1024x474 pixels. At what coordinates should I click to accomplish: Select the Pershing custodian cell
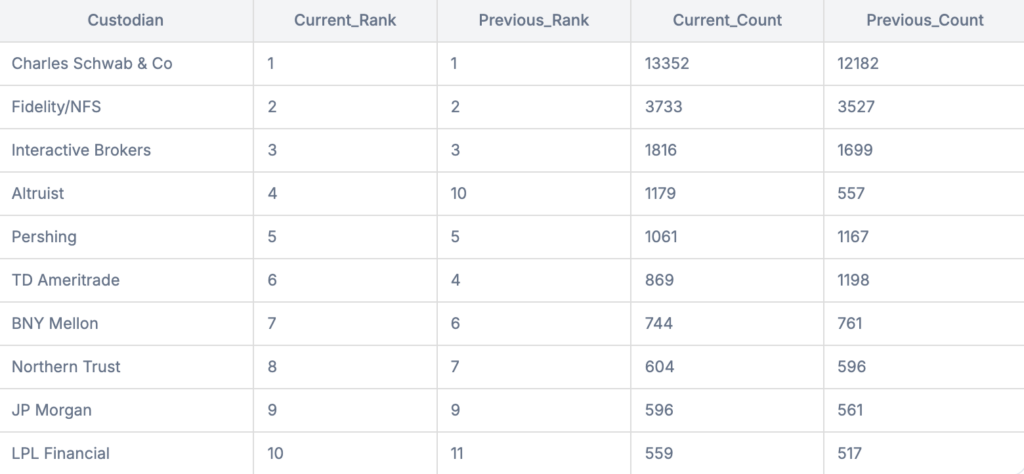(126, 236)
